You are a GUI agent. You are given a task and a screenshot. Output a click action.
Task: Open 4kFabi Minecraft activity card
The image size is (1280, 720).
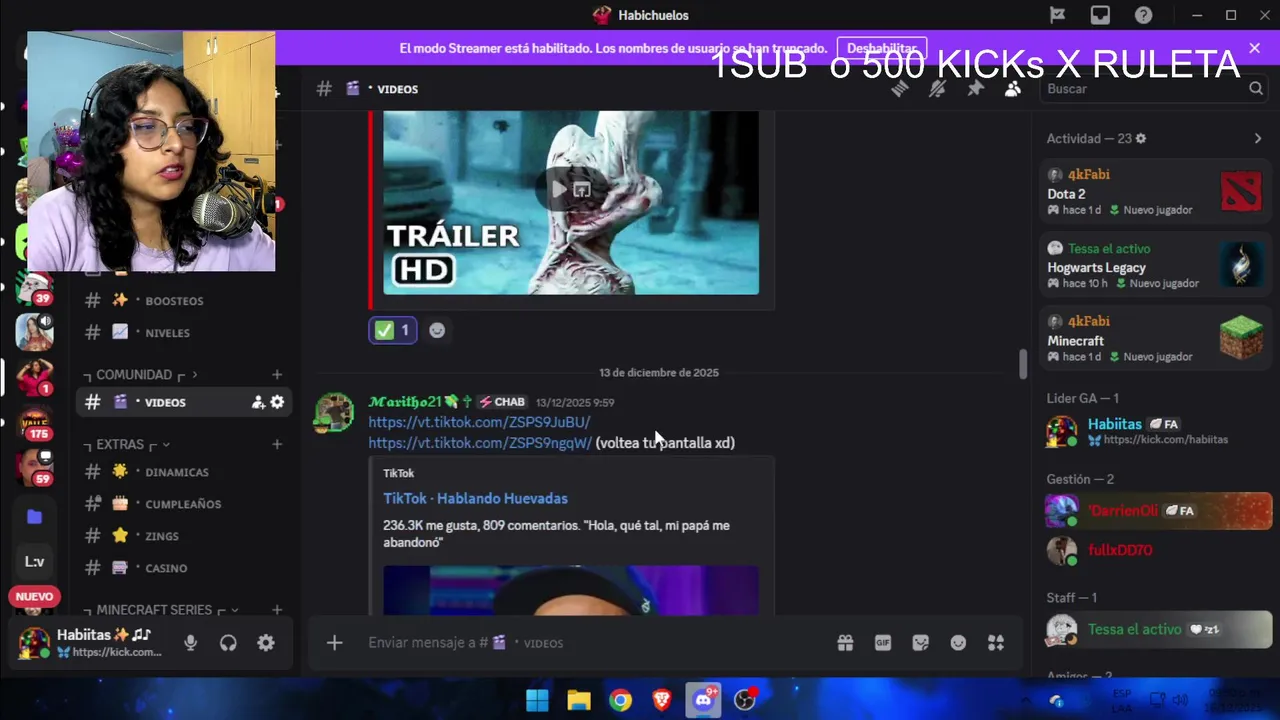(x=1154, y=339)
